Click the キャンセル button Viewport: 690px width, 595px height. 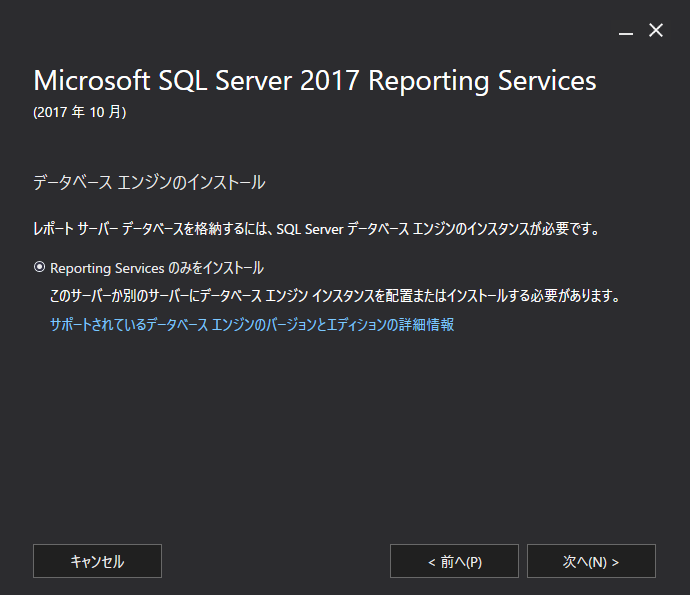pos(97,561)
